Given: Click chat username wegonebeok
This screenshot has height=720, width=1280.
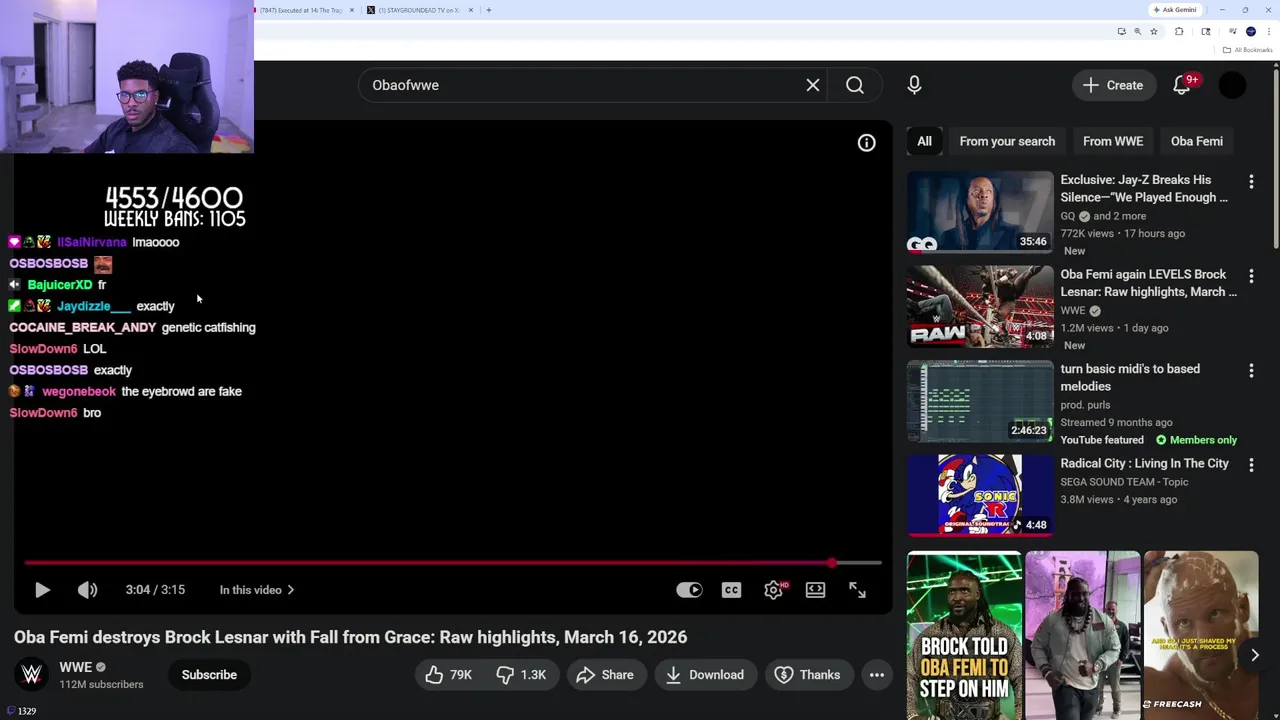Looking at the screenshot, I should (x=79, y=391).
